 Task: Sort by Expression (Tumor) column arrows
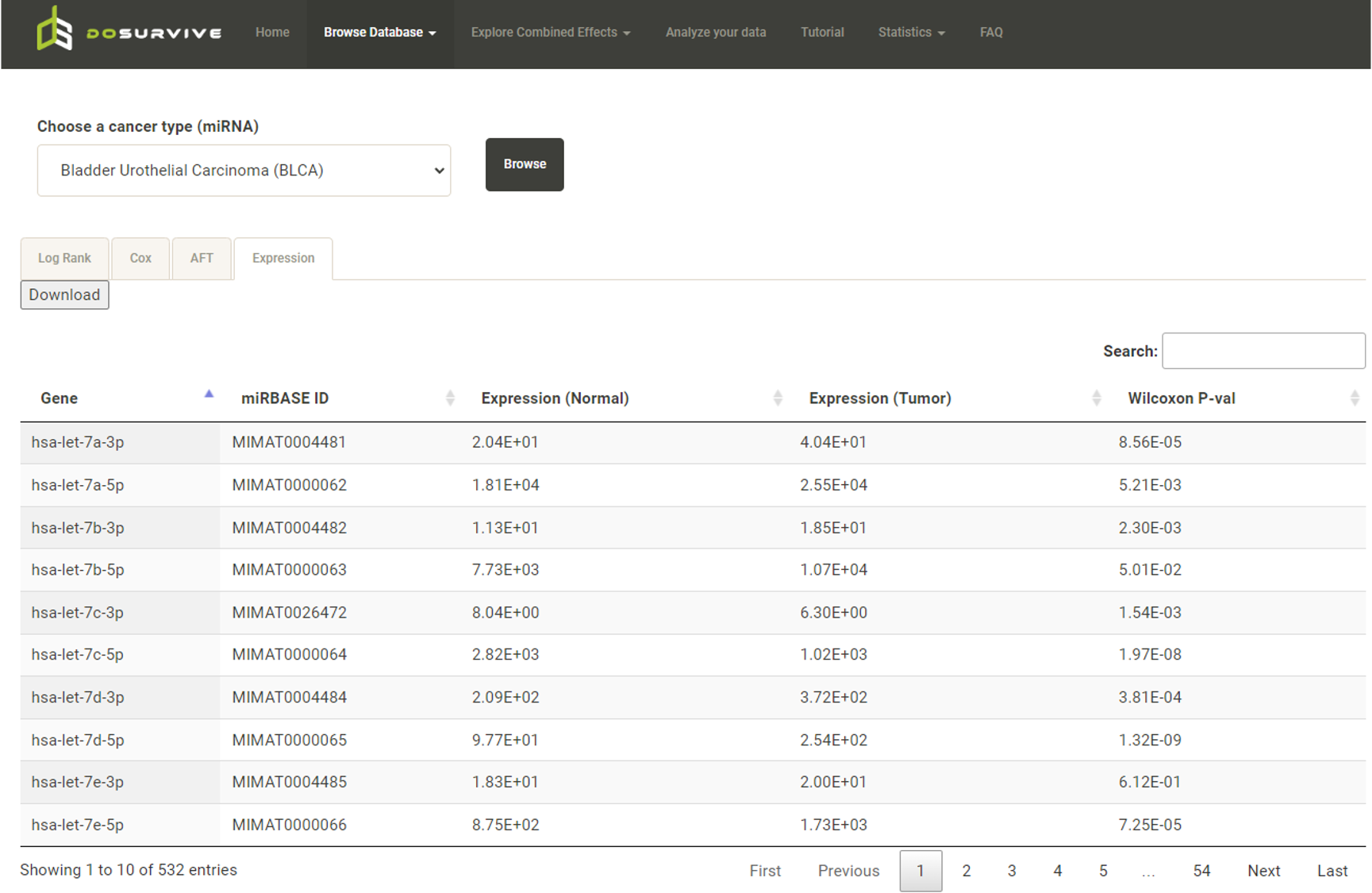tap(1097, 398)
